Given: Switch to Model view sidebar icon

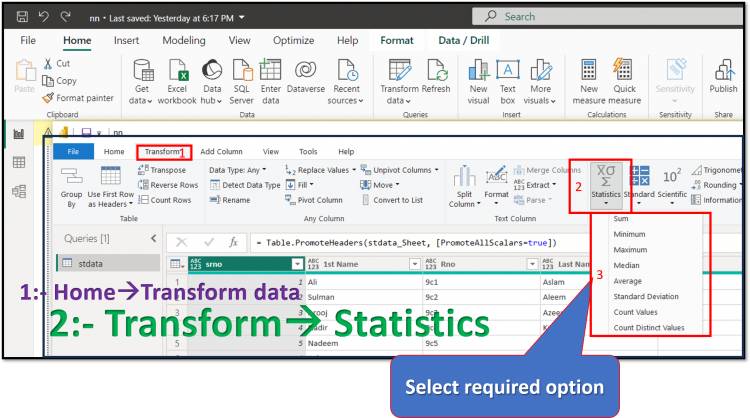Looking at the screenshot, I should tap(19, 191).
